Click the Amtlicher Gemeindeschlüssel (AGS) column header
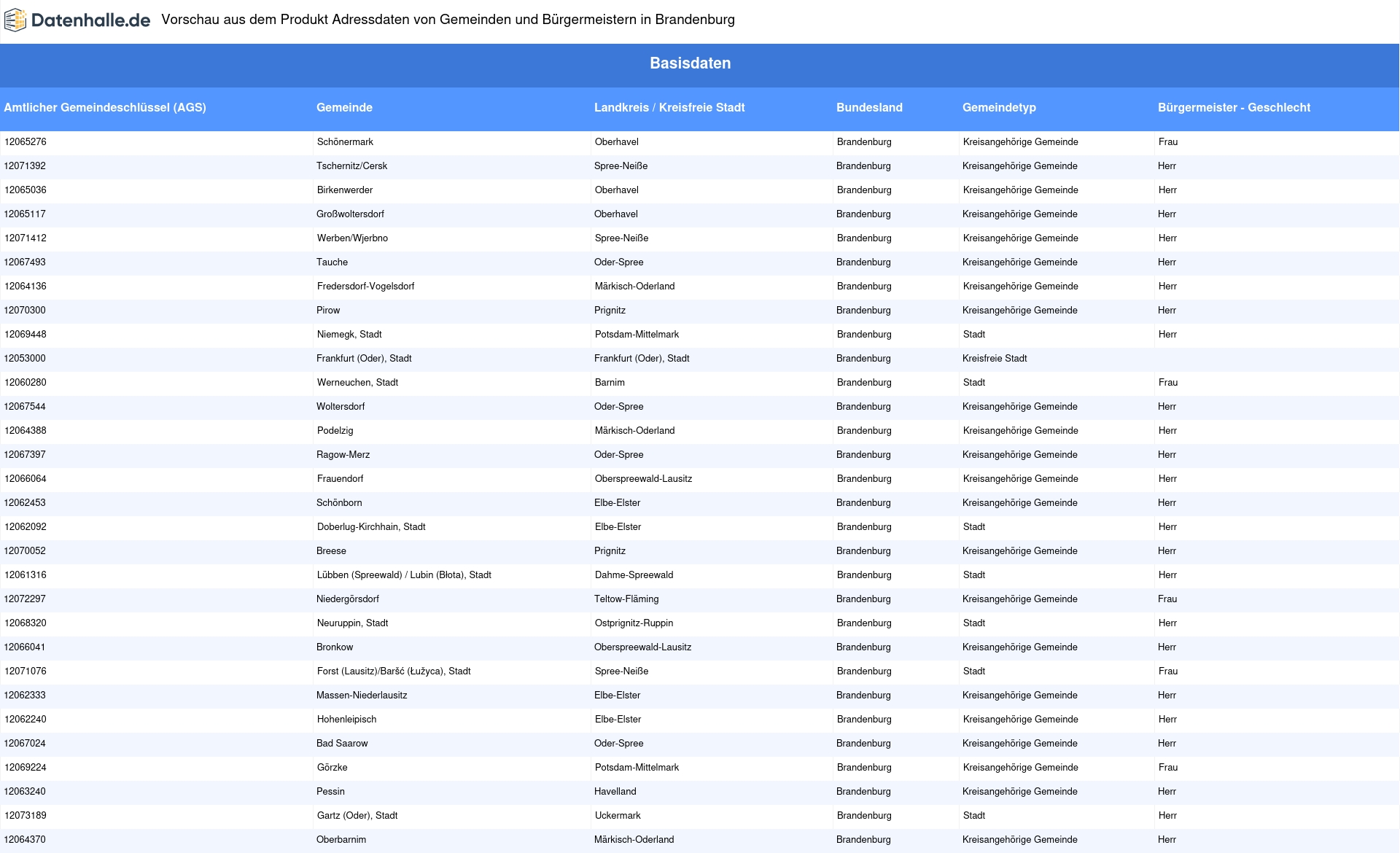The image size is (1400, 853). click(x=156, y=108)
